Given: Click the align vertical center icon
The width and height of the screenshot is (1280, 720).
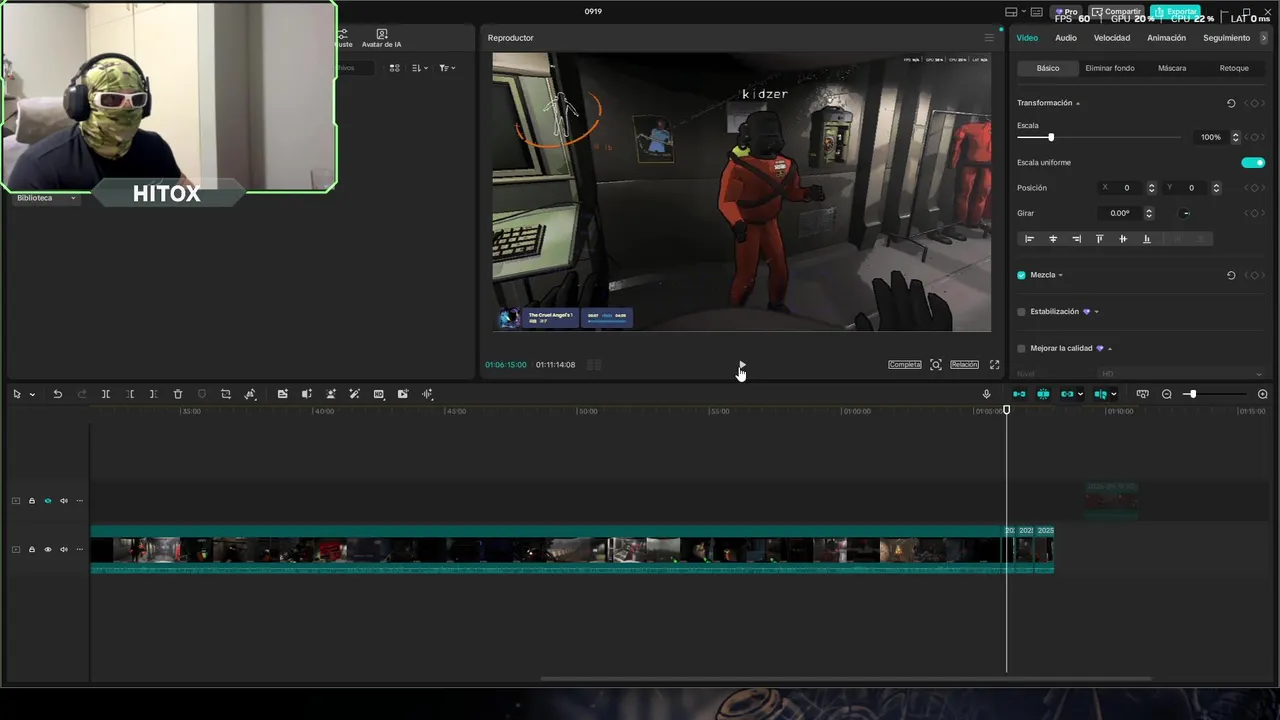Looking at the screenshot, I should click(1123, 239).
